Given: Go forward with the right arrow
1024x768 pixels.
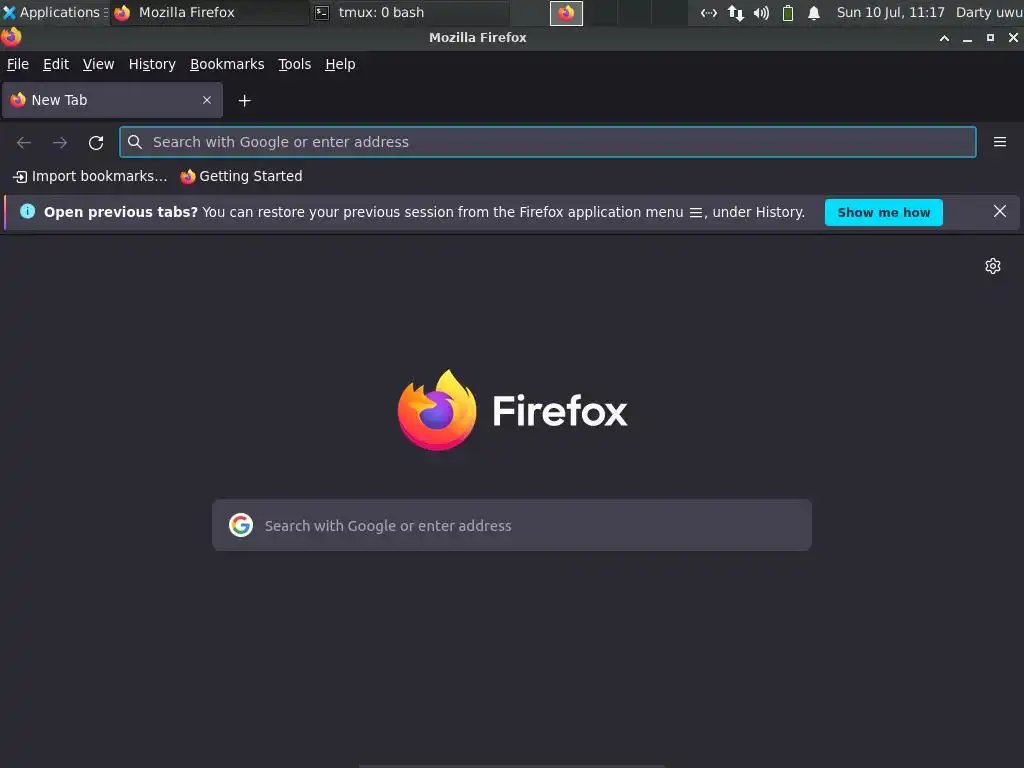Looking at the screenshot, I should 60,142.
